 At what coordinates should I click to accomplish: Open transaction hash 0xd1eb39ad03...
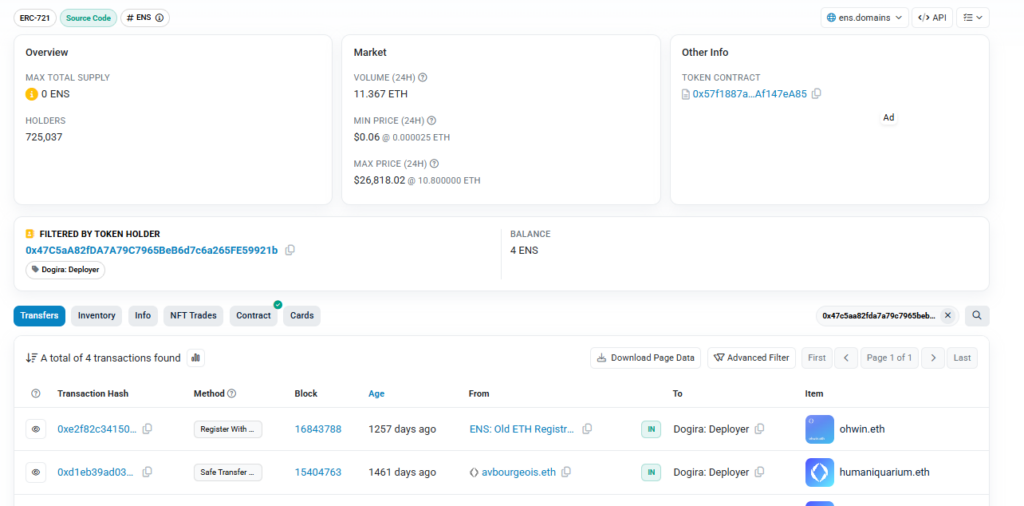(x=95, y=472)
